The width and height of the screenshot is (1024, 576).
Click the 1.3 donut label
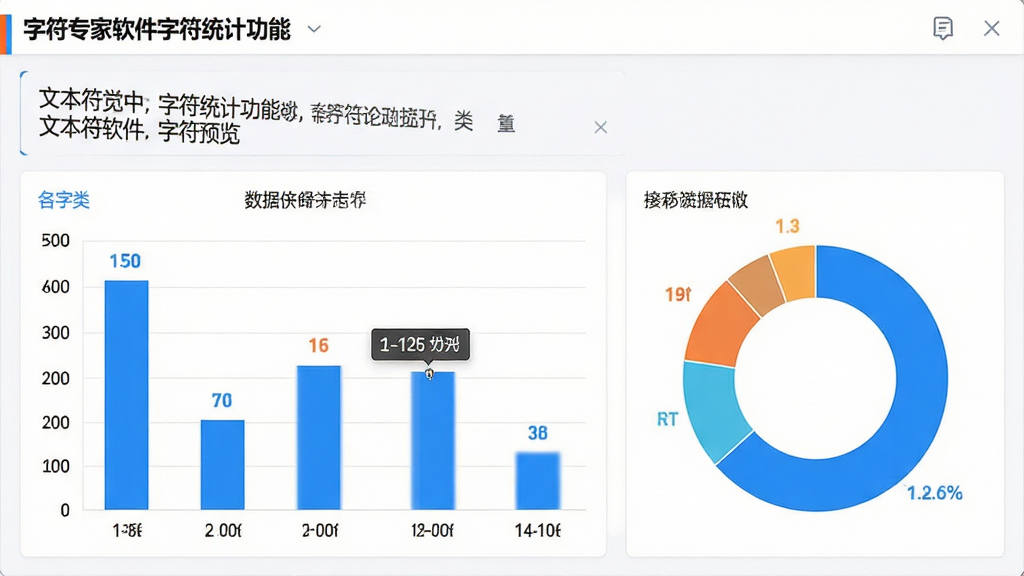pyautogui.click(x=787, y=226)
